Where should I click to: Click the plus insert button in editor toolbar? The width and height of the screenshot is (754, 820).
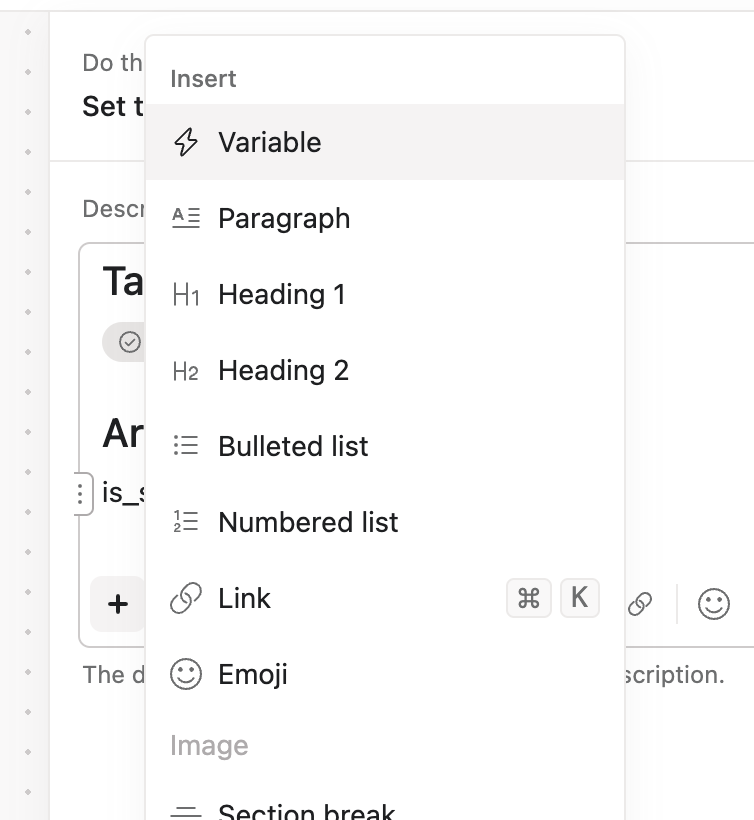(x=118, y=604)
